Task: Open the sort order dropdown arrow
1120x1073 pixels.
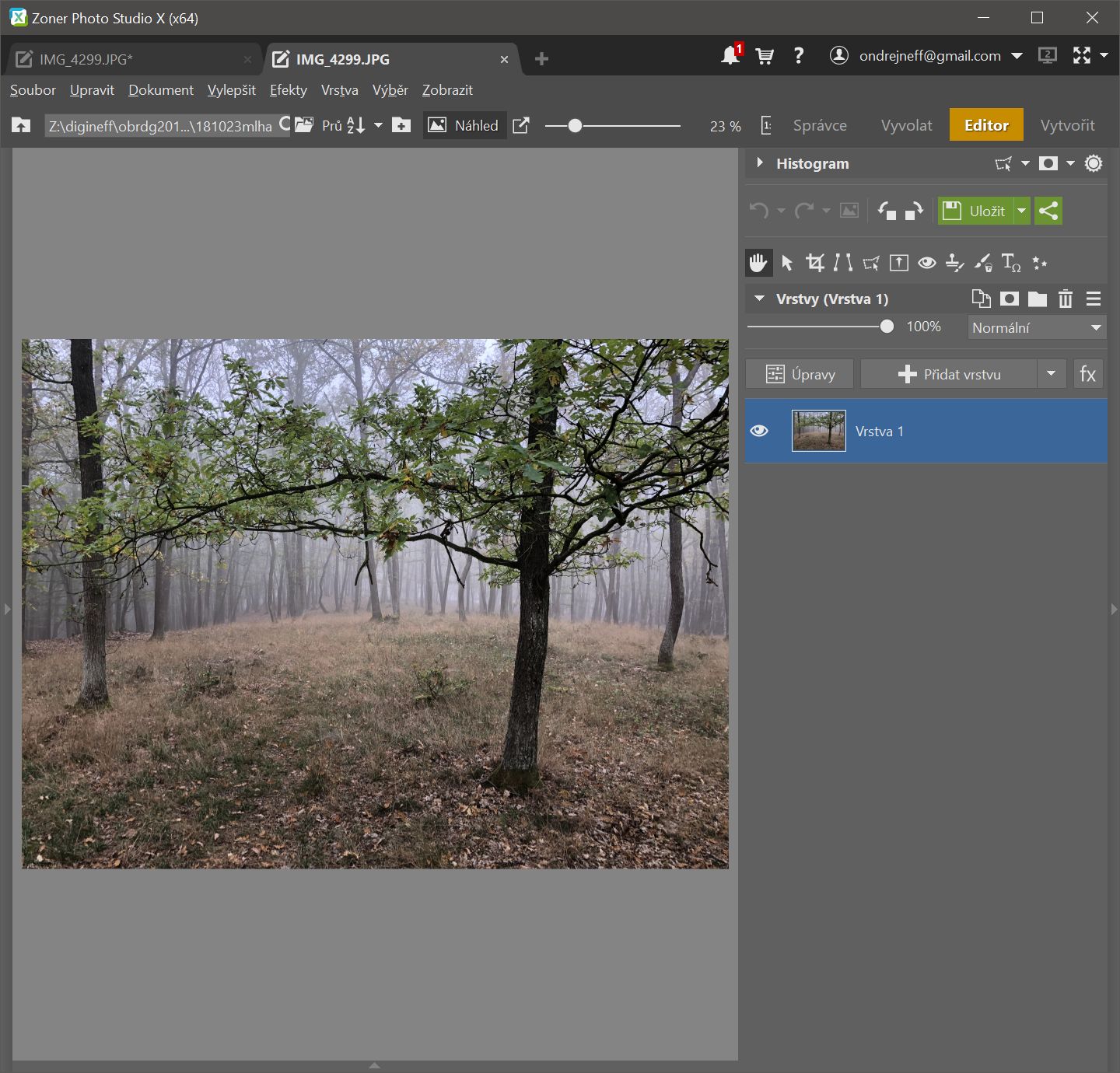Action: click(x=378, y=125)
